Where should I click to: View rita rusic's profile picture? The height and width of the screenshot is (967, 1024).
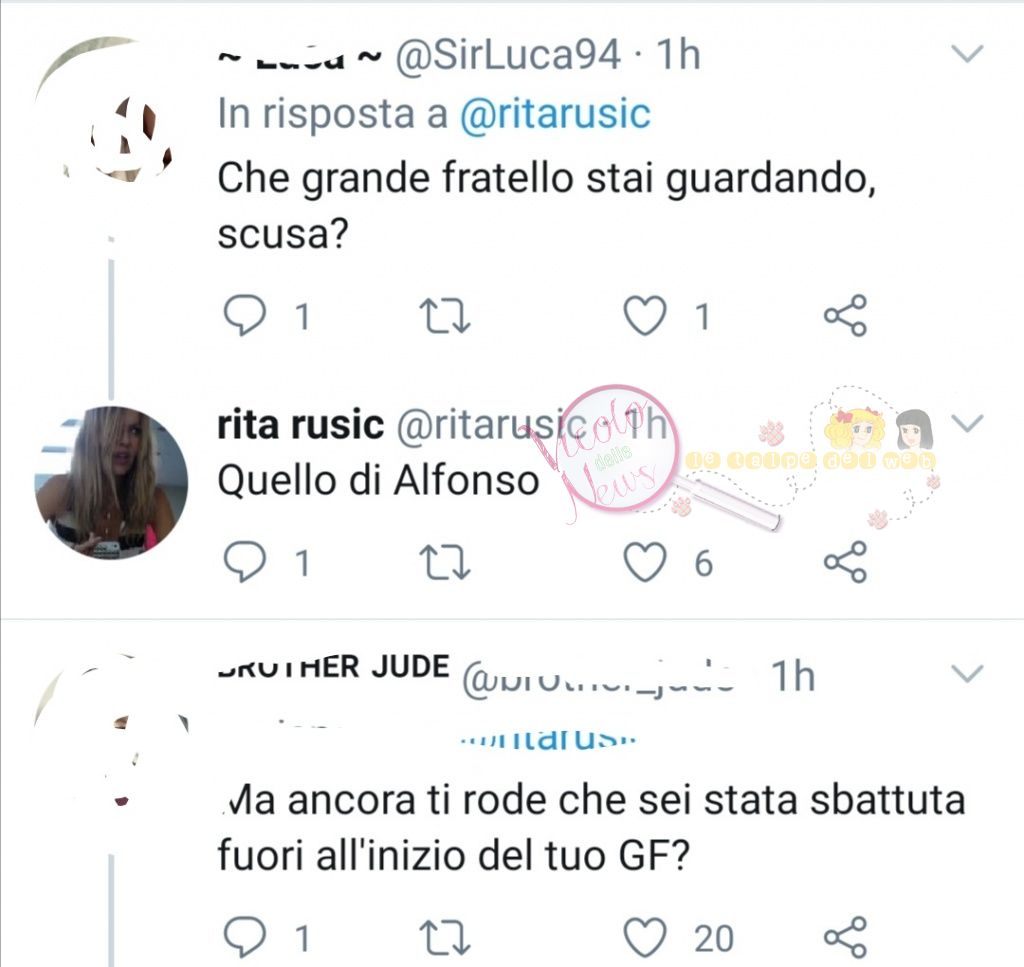tap(111, 483)
